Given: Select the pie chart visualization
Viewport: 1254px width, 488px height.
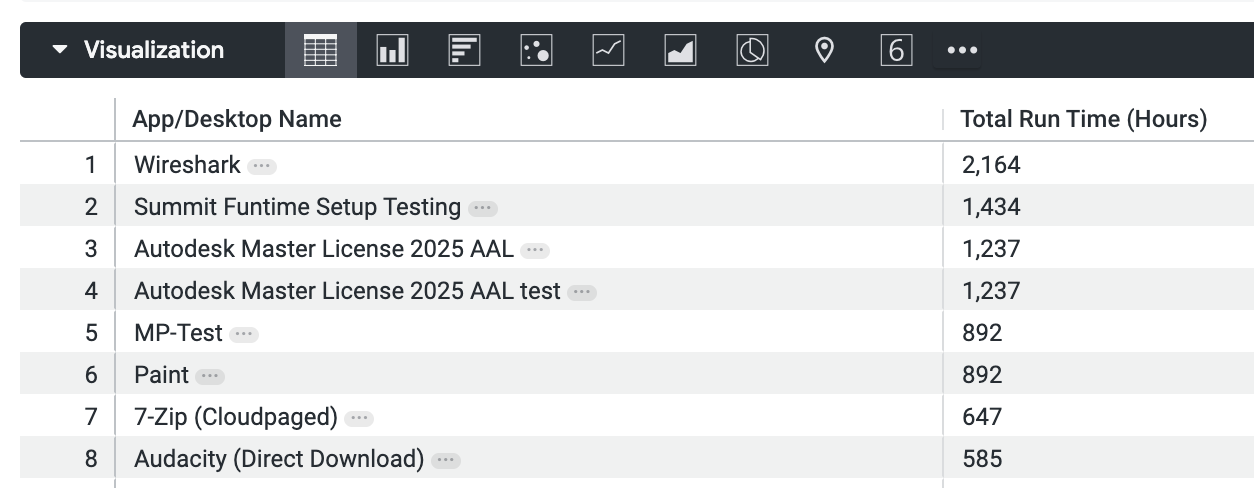Looking at the screenshot, I should click(x=752, y=50).
